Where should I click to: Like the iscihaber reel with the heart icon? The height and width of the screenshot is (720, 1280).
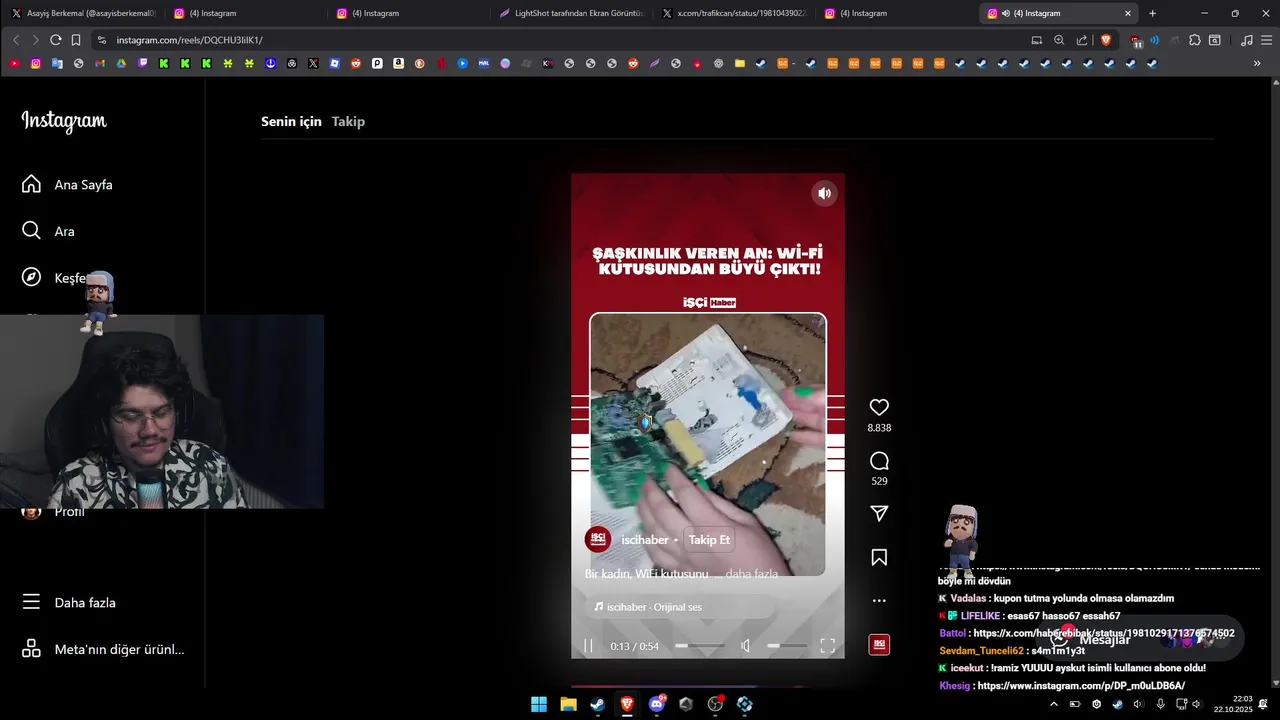click(x=879, y=407)
